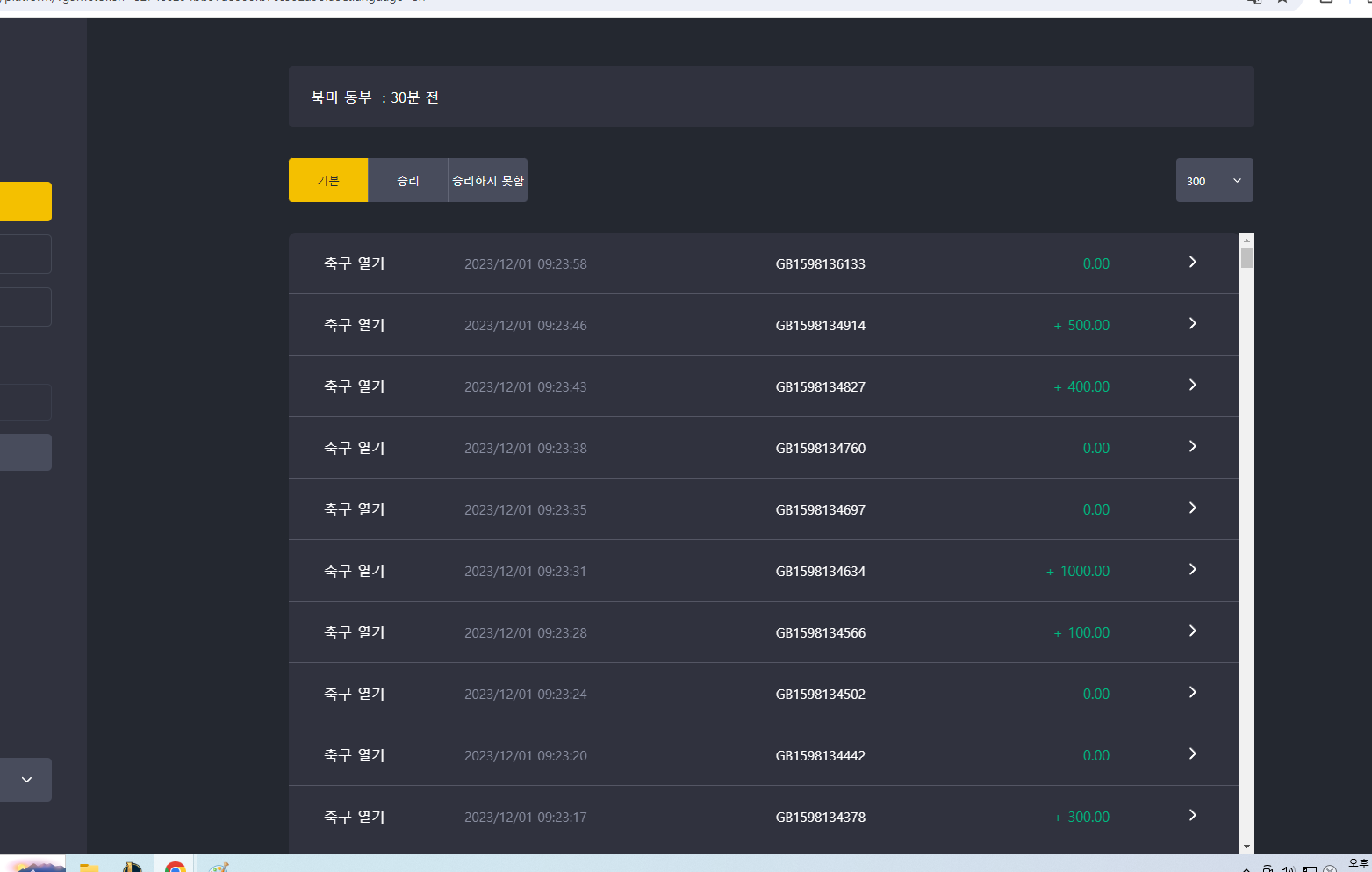
Task: Select timestamp 2023/12/01 09:23:20
Action: [526, 755]
